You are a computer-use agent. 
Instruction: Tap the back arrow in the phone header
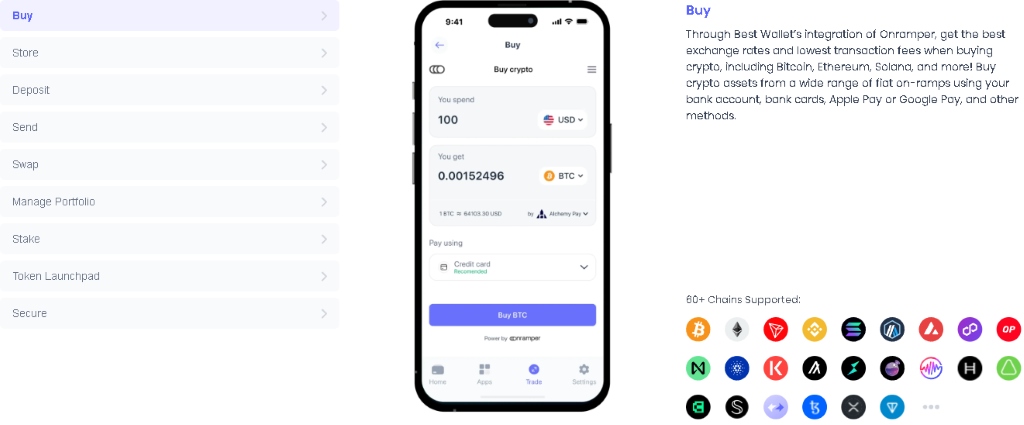tap(440, 45)
